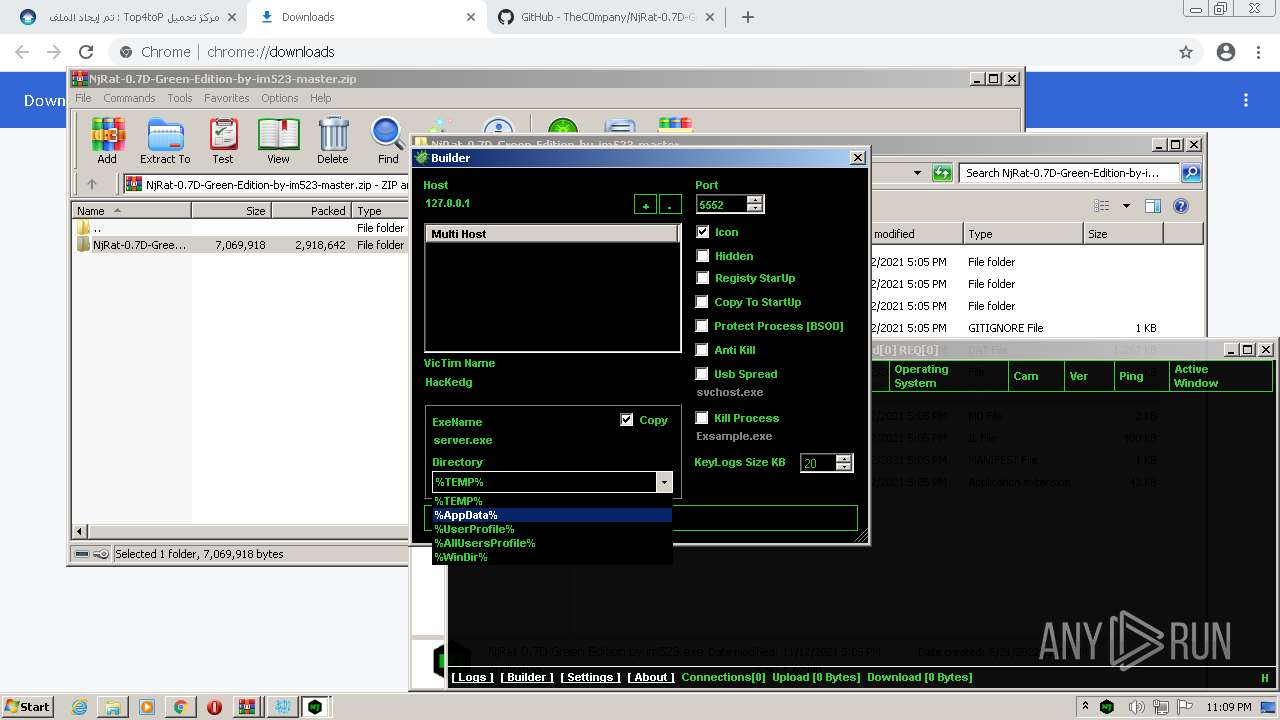Image resolution: width=1280 pixels, height=720 pixels.
Task: Click the system tray volume icon
Action: [x=1136, y=707]
